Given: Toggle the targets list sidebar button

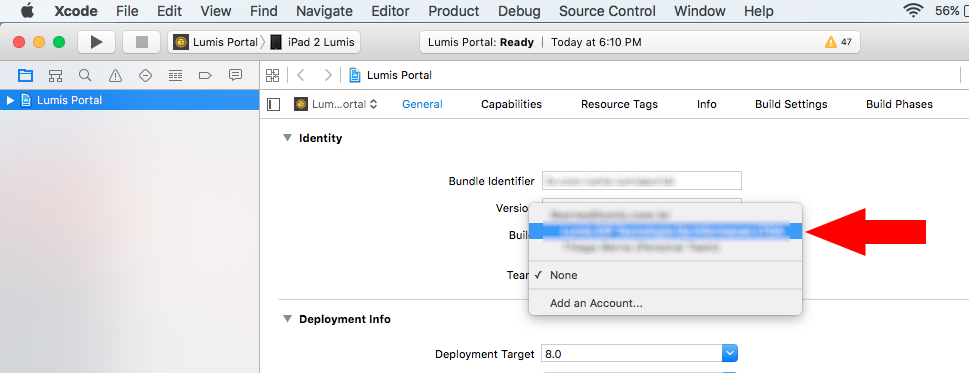Looking at the screenshot, I should click(x=274, y=104).
